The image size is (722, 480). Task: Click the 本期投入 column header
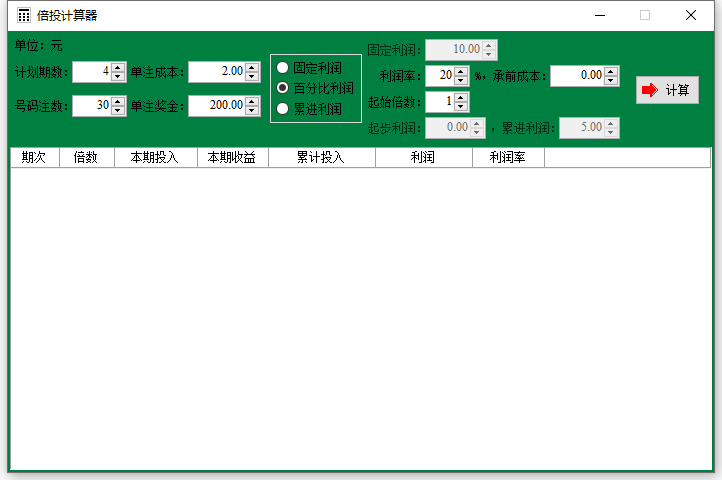click(156, 158)
